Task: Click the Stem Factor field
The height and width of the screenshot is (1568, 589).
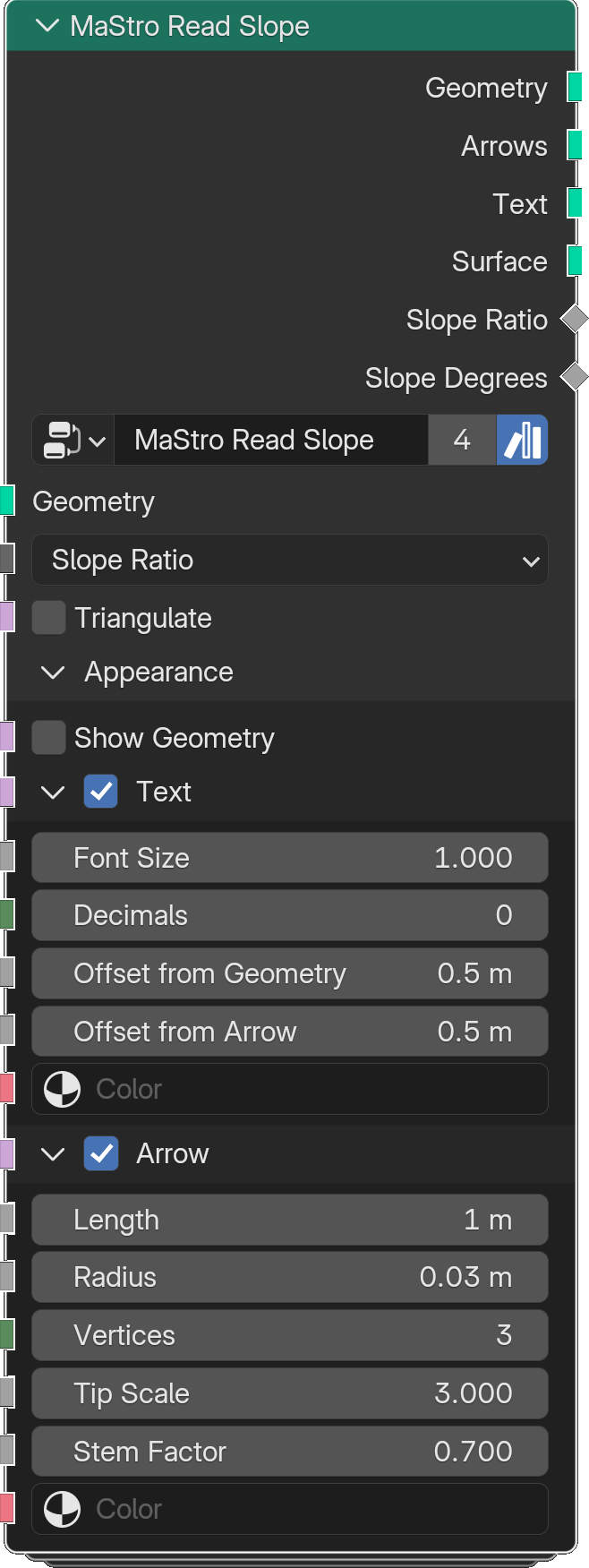Action: [x=290, y=1452]
